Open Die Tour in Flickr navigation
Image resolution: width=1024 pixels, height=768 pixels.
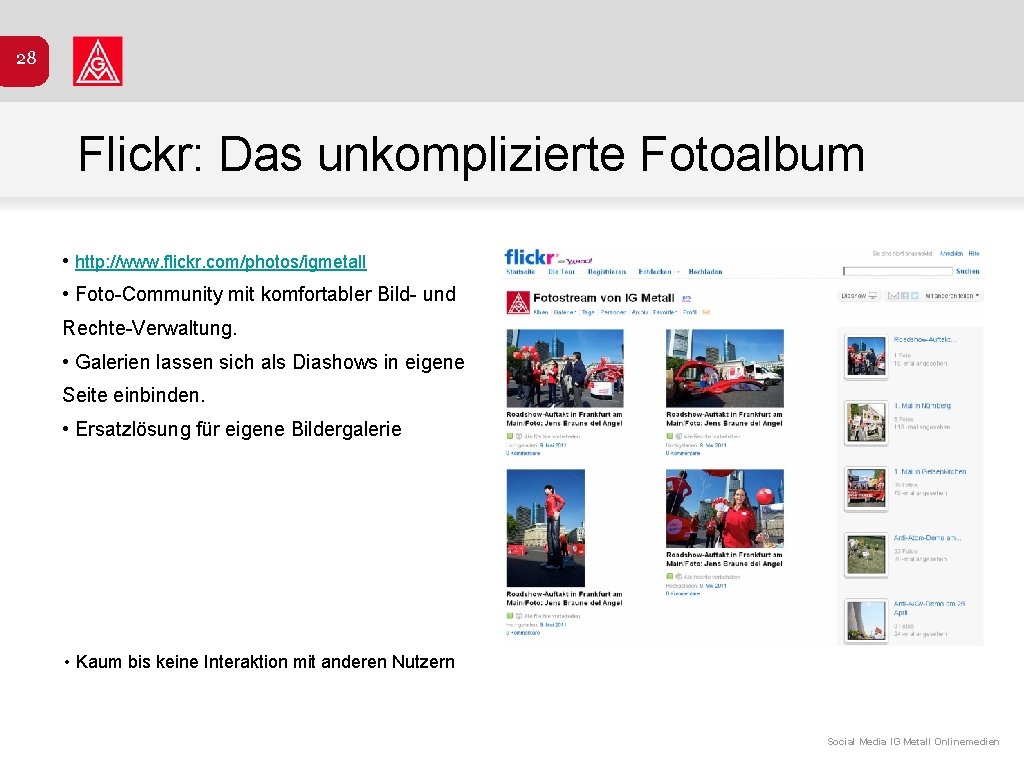pos(561,272)
